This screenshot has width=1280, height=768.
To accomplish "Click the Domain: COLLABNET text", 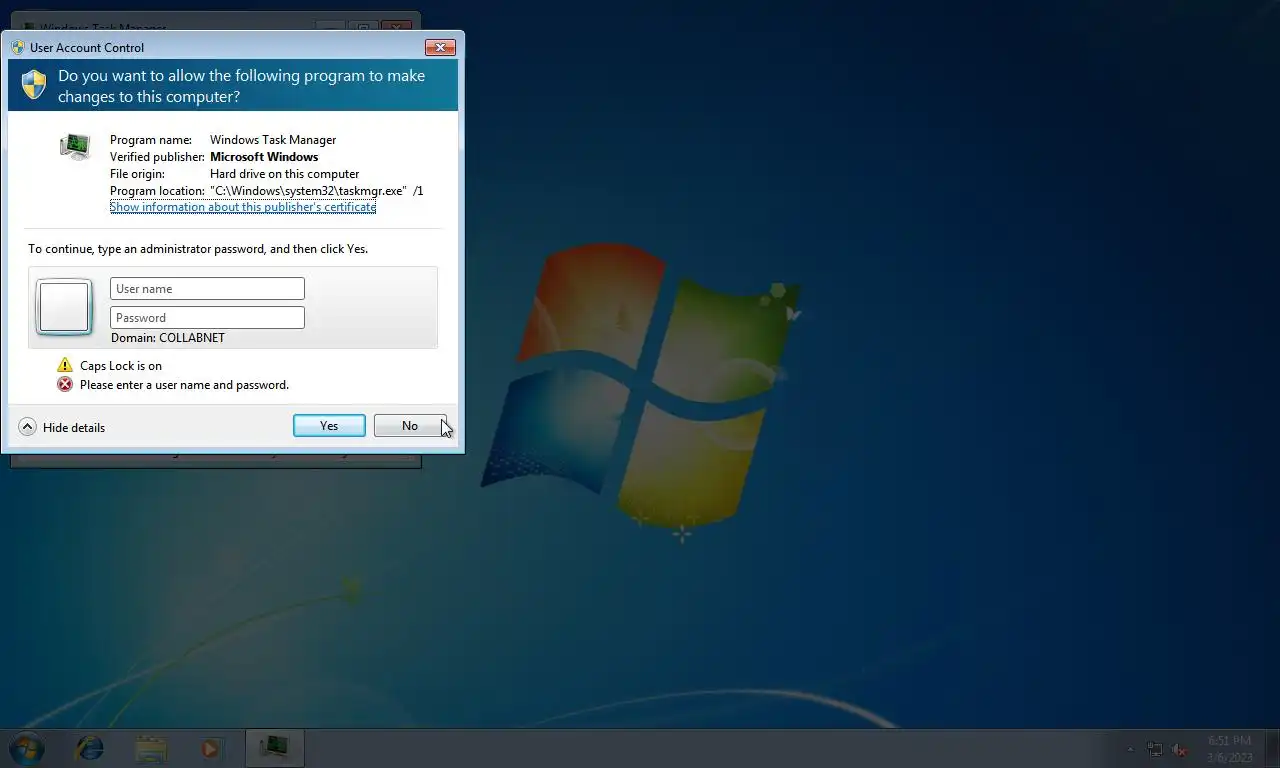I will coord(168,338).
